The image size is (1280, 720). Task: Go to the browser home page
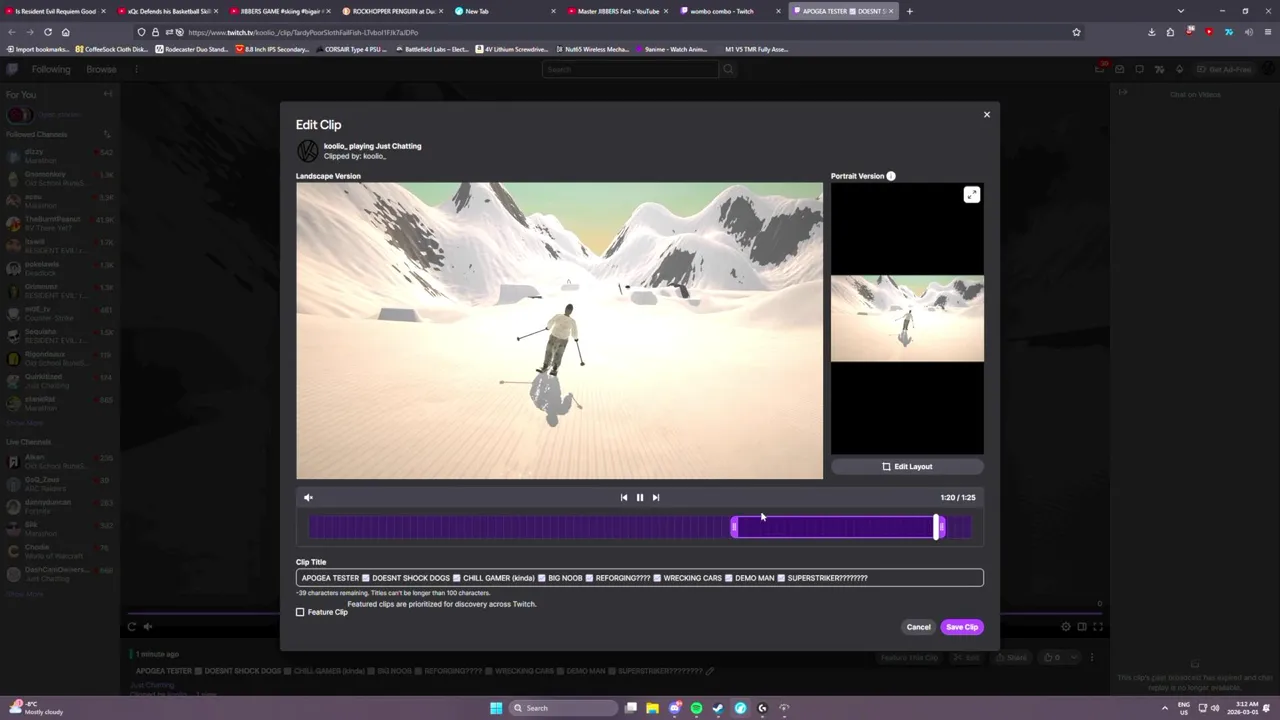65,32
